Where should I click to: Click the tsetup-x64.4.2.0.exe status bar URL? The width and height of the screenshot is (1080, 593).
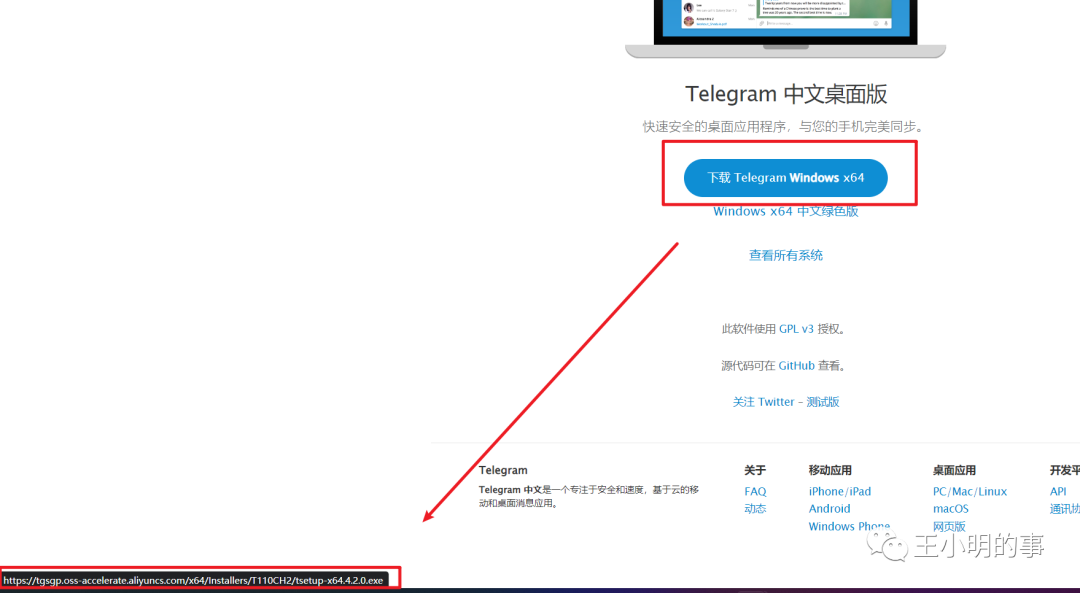[x=194, y=581]
